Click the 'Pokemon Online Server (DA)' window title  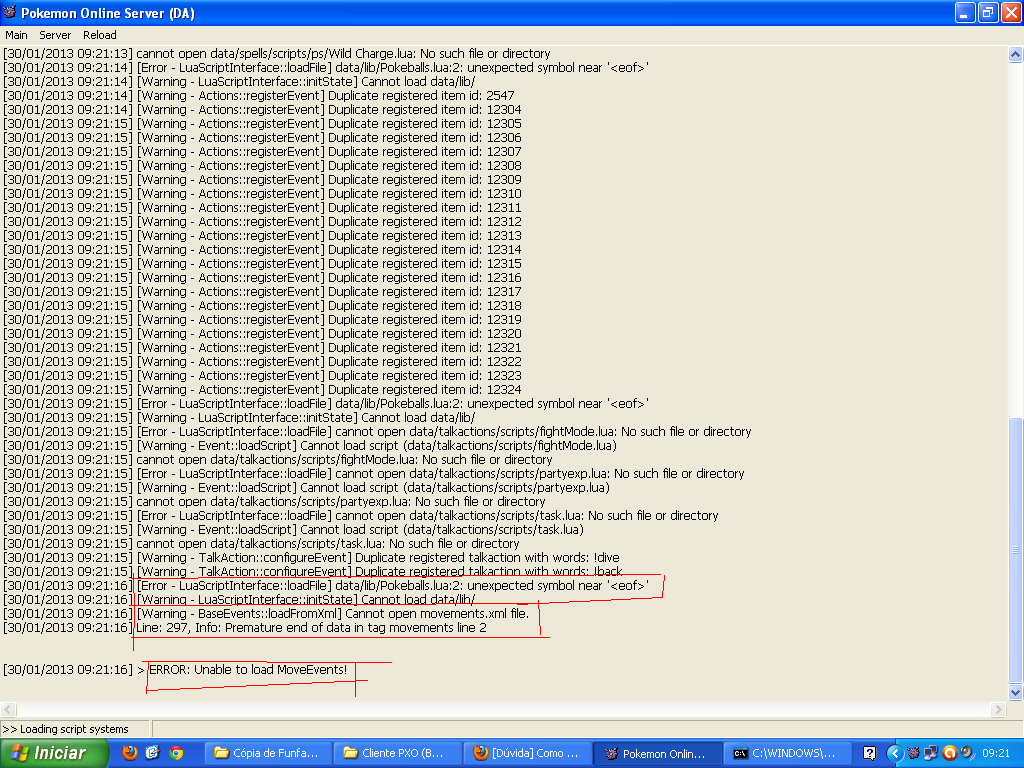coord(108,13)
